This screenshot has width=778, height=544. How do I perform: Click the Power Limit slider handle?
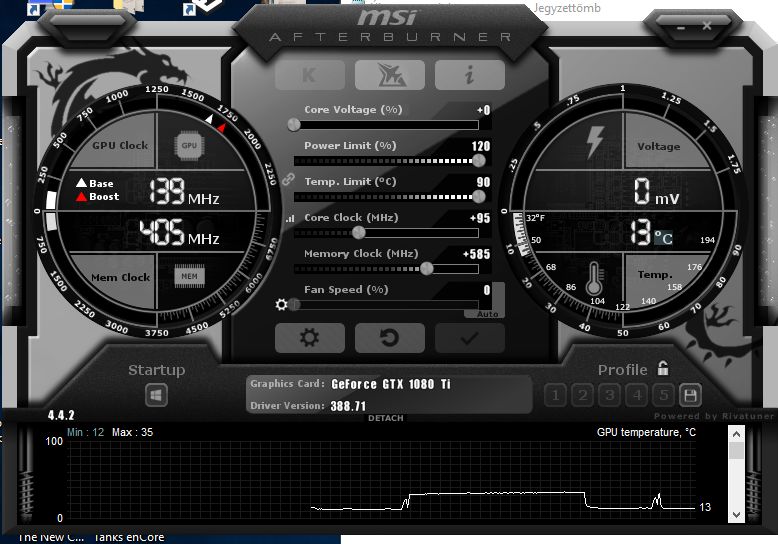tap(479, 160)
